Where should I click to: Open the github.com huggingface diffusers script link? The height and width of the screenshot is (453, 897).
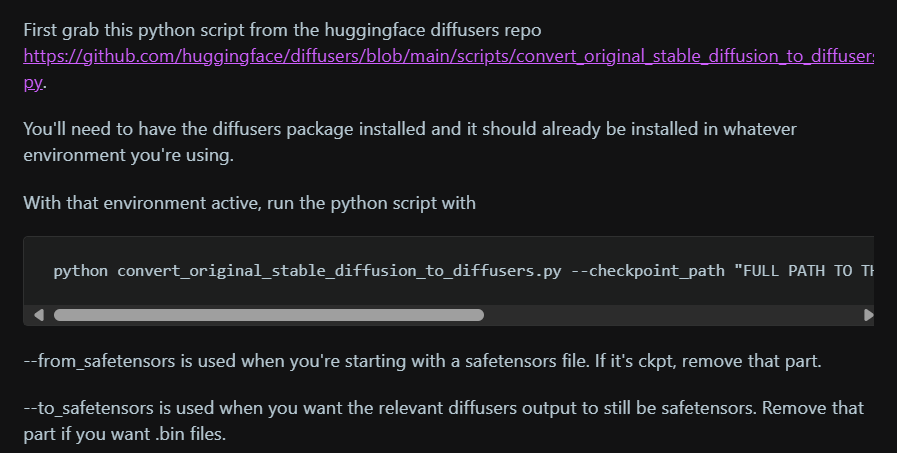[x=448, y=56]
